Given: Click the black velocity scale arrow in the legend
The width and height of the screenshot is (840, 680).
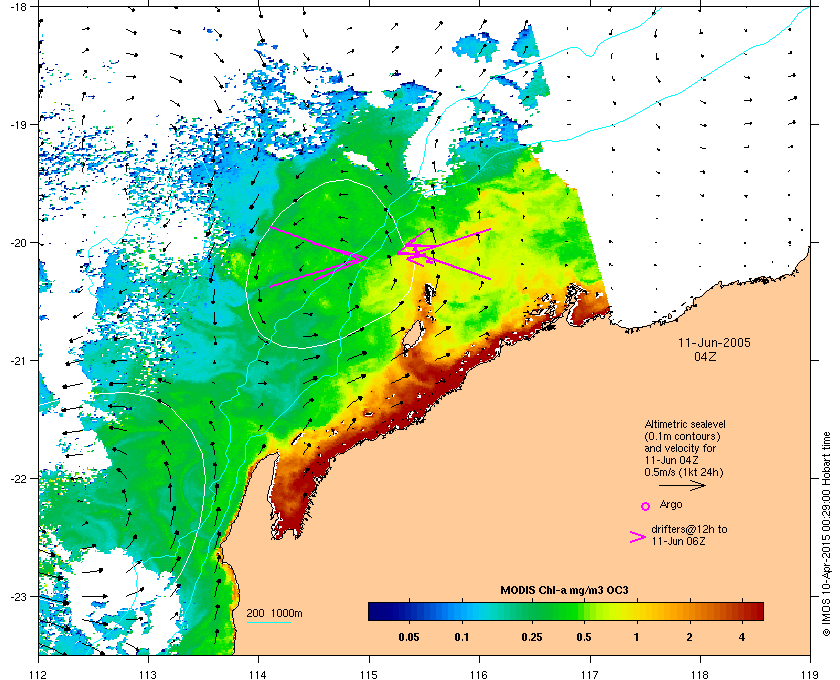Looking at the screenshot, I should click(x=682, y=486).
